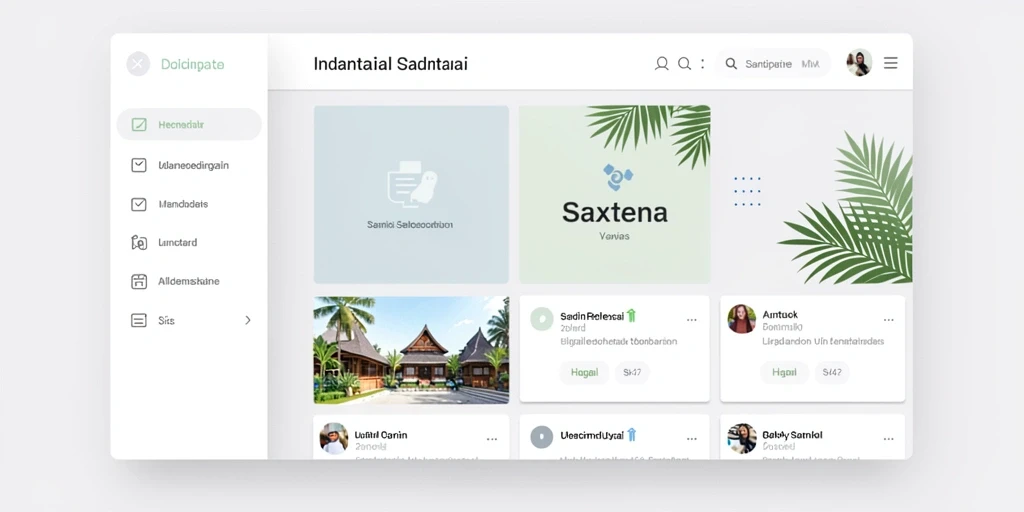Click the Uafitrl Canin avatar

(334, 438)
